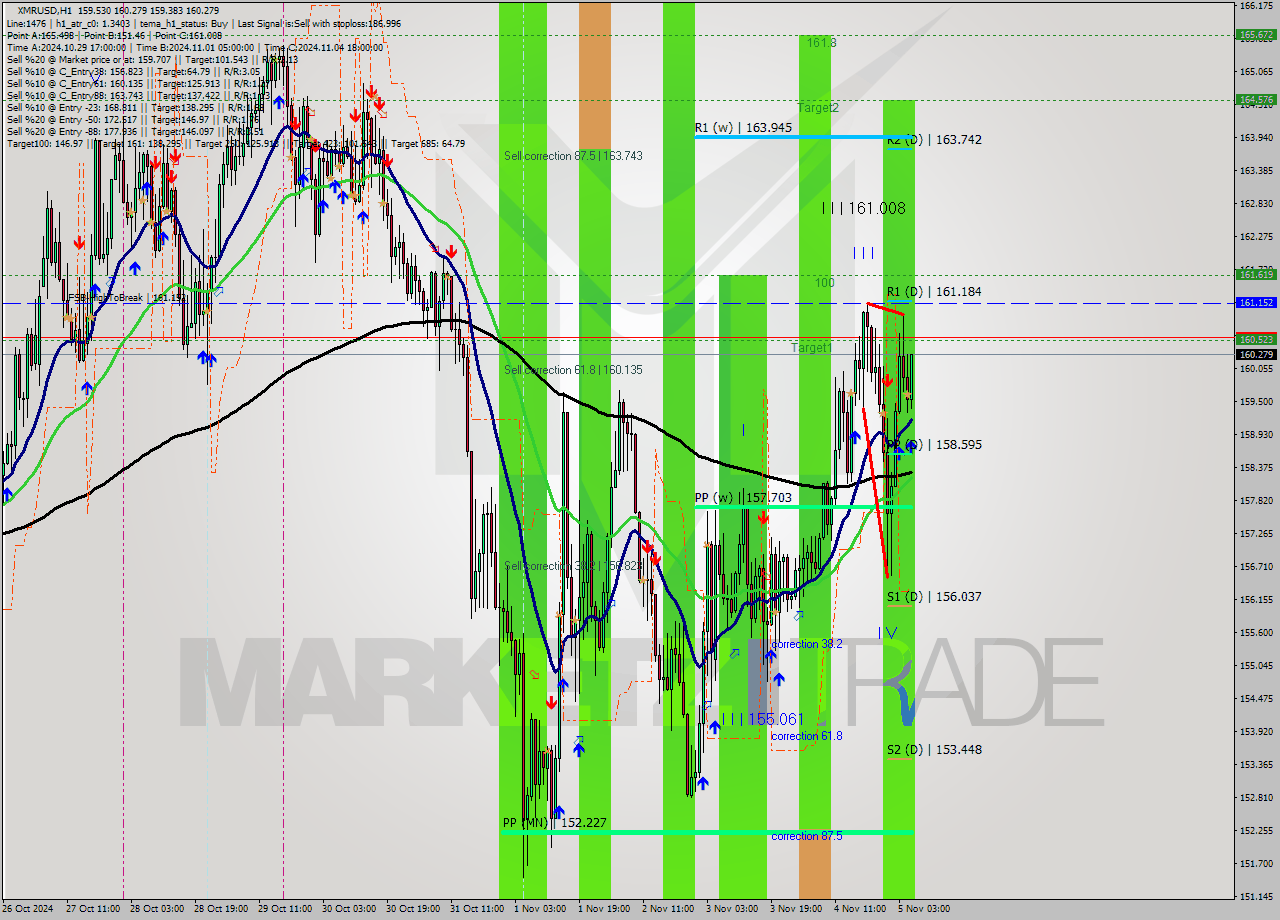The height and width of the screenshot is (920, 1280).
Task: Select the 'S2 (D) | 153.448' support label
Action: pyautogui.click(x=934, y=750)
